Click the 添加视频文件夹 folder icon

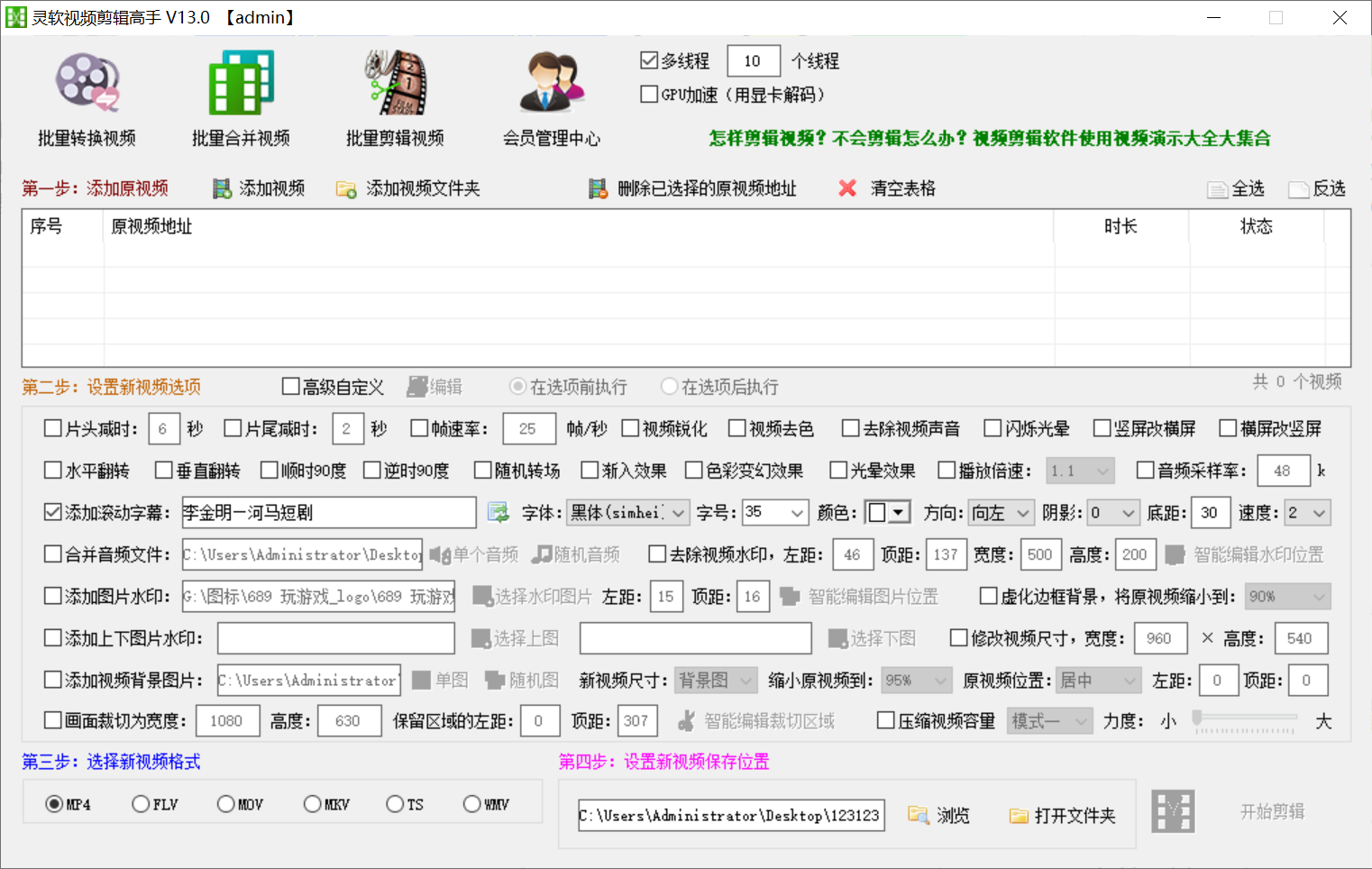coord(346,188)
